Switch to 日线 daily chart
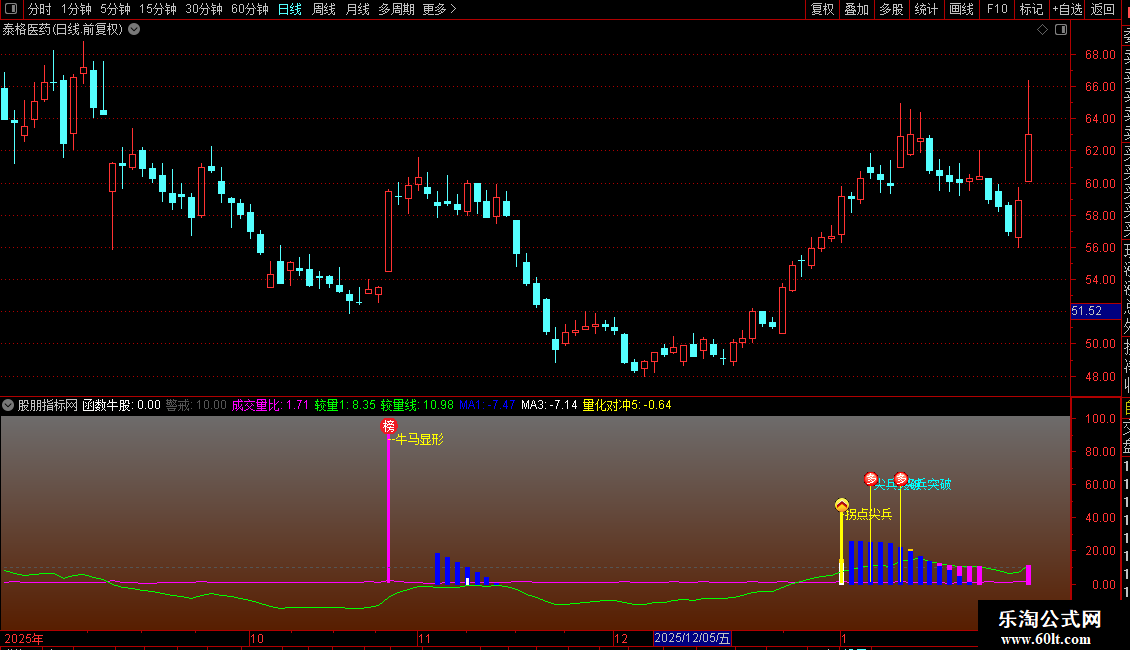1130x650 pixels. click(290, 9)
